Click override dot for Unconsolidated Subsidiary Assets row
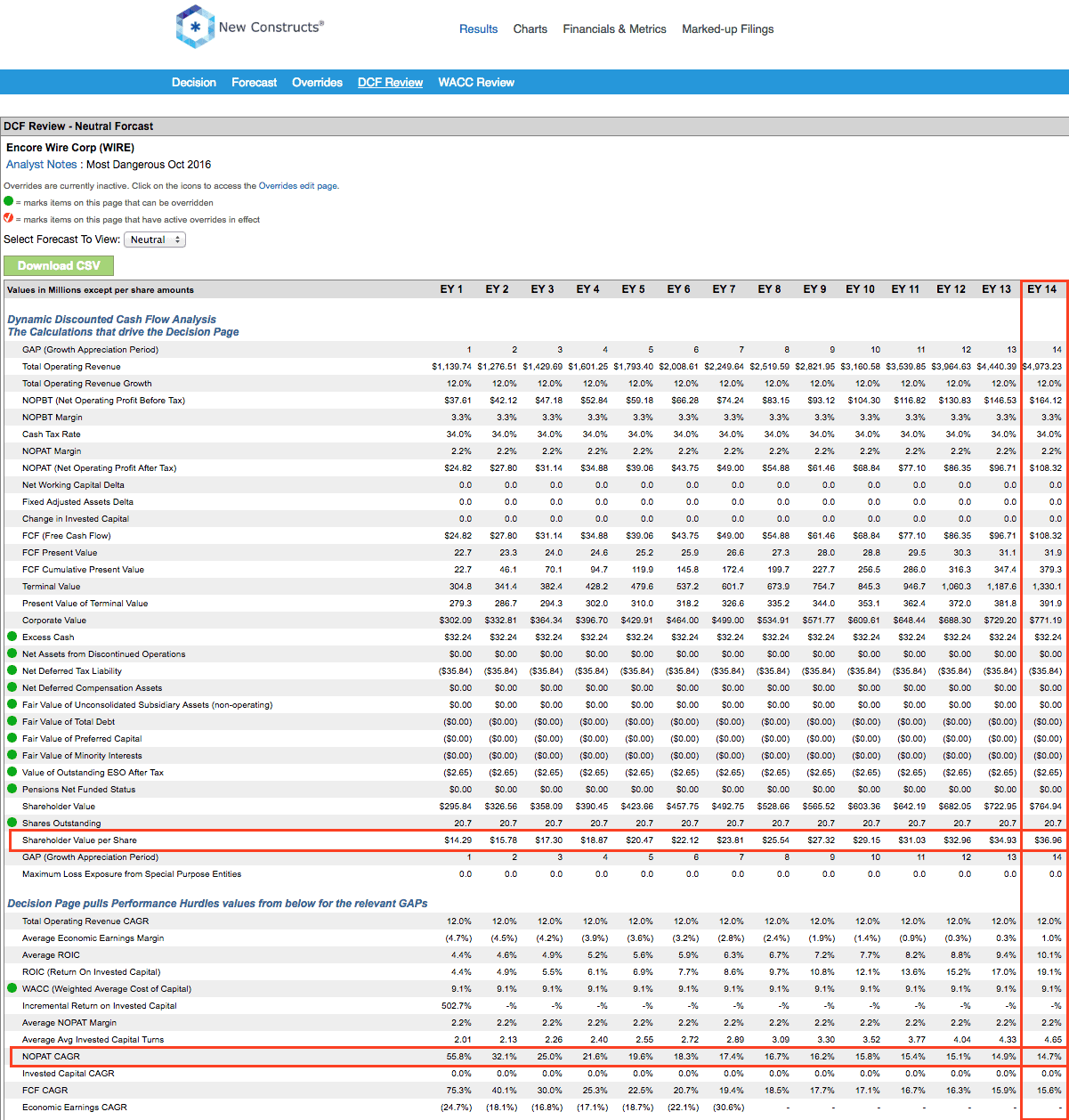The height and width of the screenshot is (1120, 1069). 12,704
